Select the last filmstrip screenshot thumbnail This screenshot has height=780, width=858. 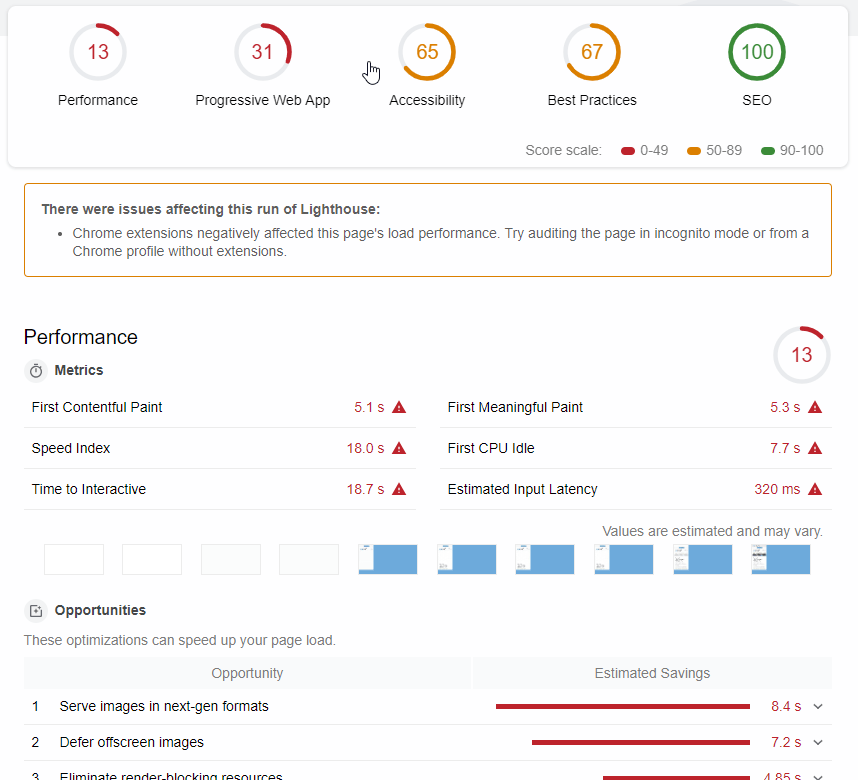coord(780,560)
